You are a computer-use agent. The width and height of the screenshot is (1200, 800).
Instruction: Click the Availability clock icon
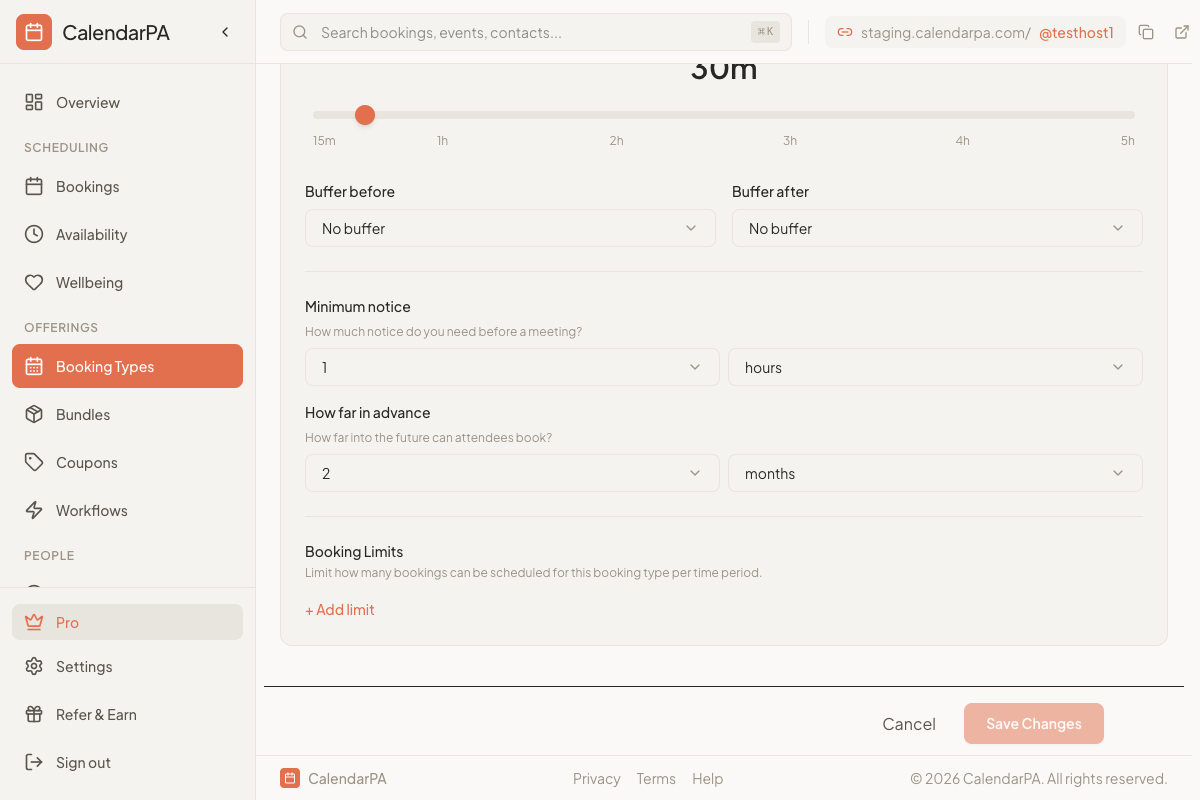point(34,234)
